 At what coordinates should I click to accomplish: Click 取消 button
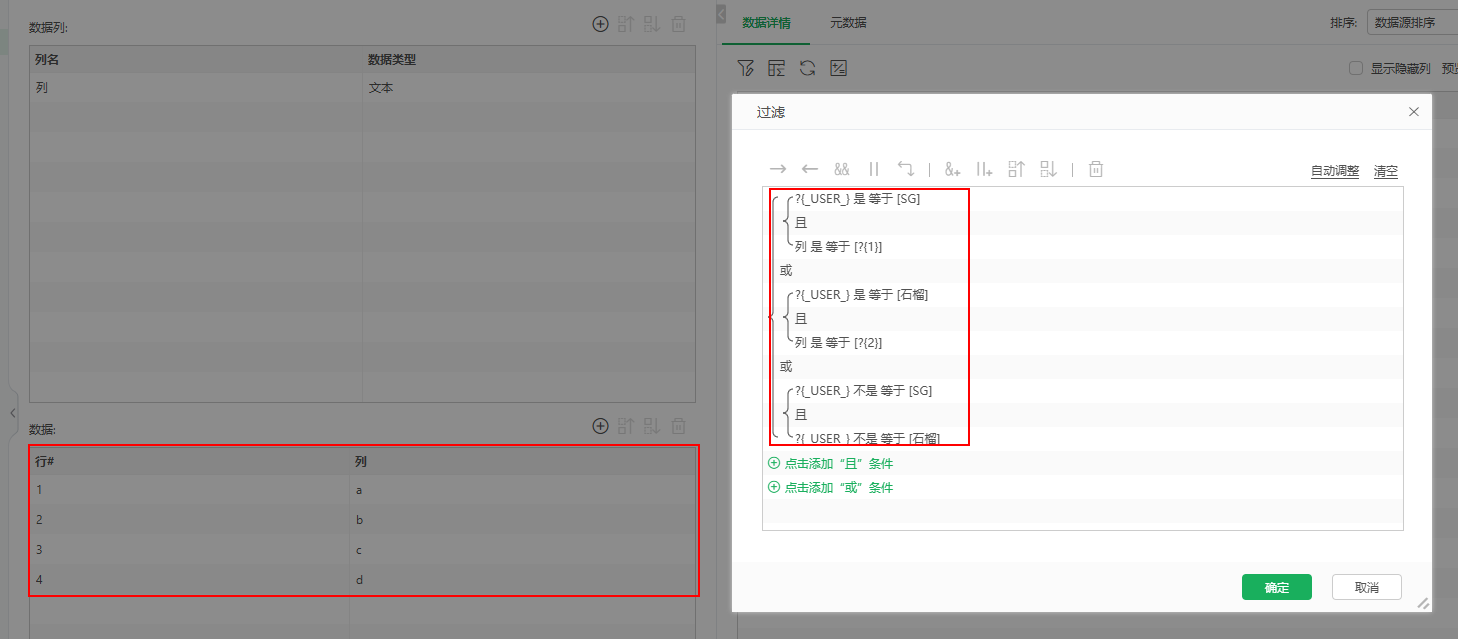[x=1367, y=587]
